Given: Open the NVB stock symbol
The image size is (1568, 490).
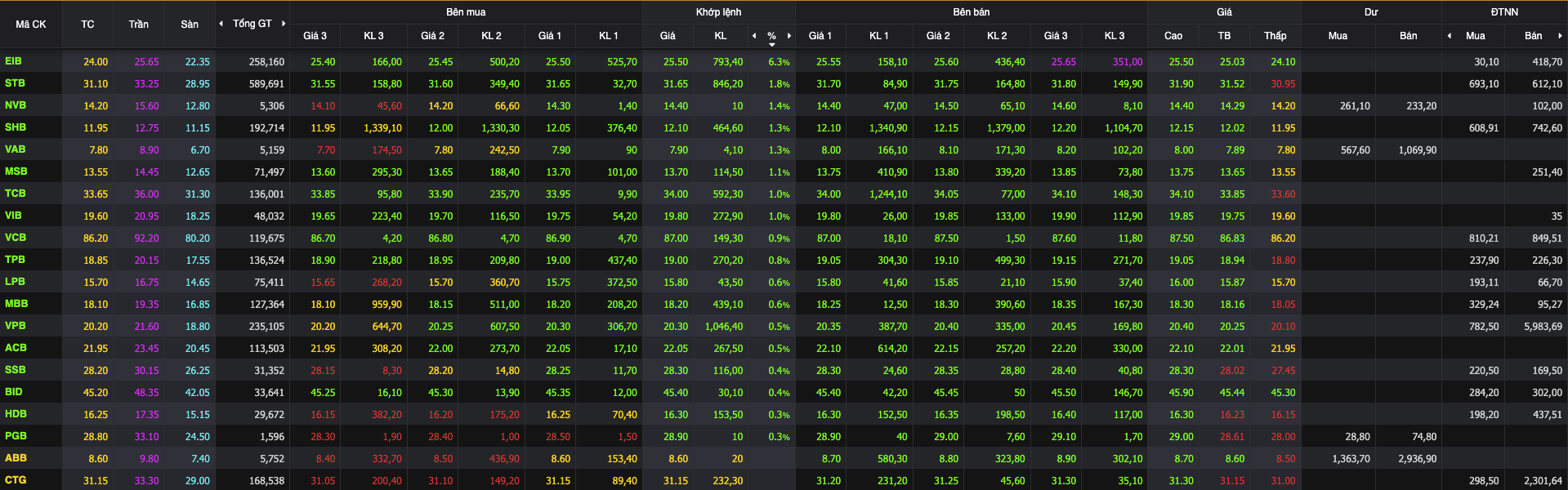Looking at the screenshot, I should pos(16,105).
